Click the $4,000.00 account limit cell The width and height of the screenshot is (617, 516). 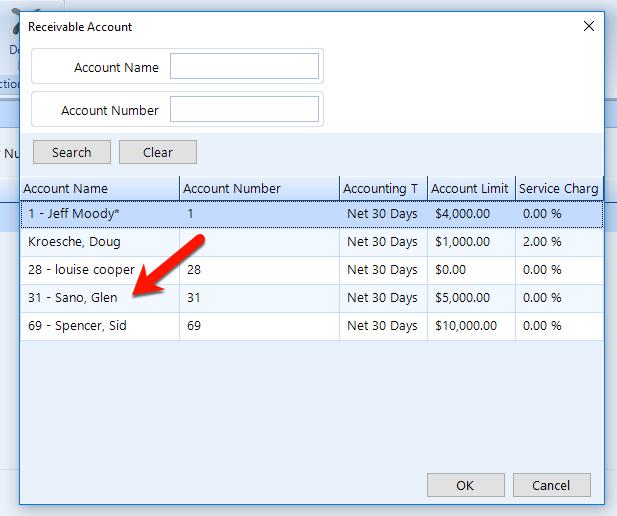click(x=471, y=214)
